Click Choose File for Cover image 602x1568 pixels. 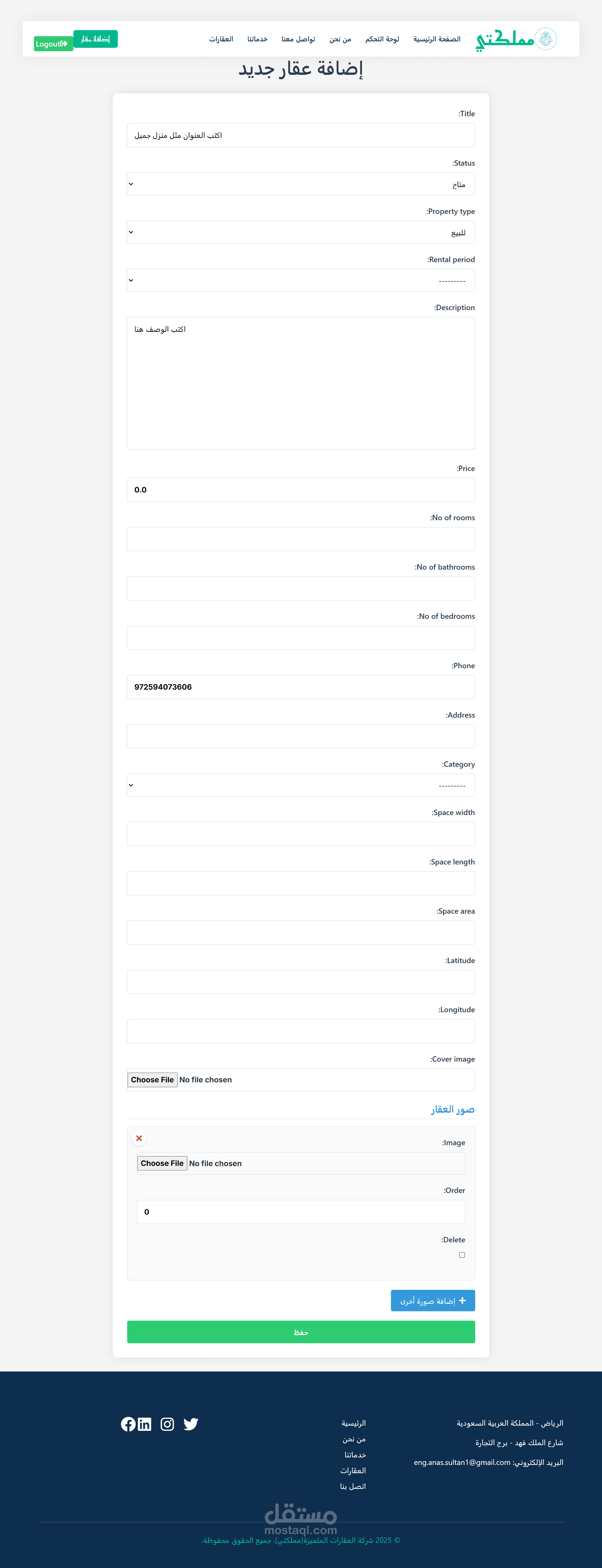[x=152, y=1079]
